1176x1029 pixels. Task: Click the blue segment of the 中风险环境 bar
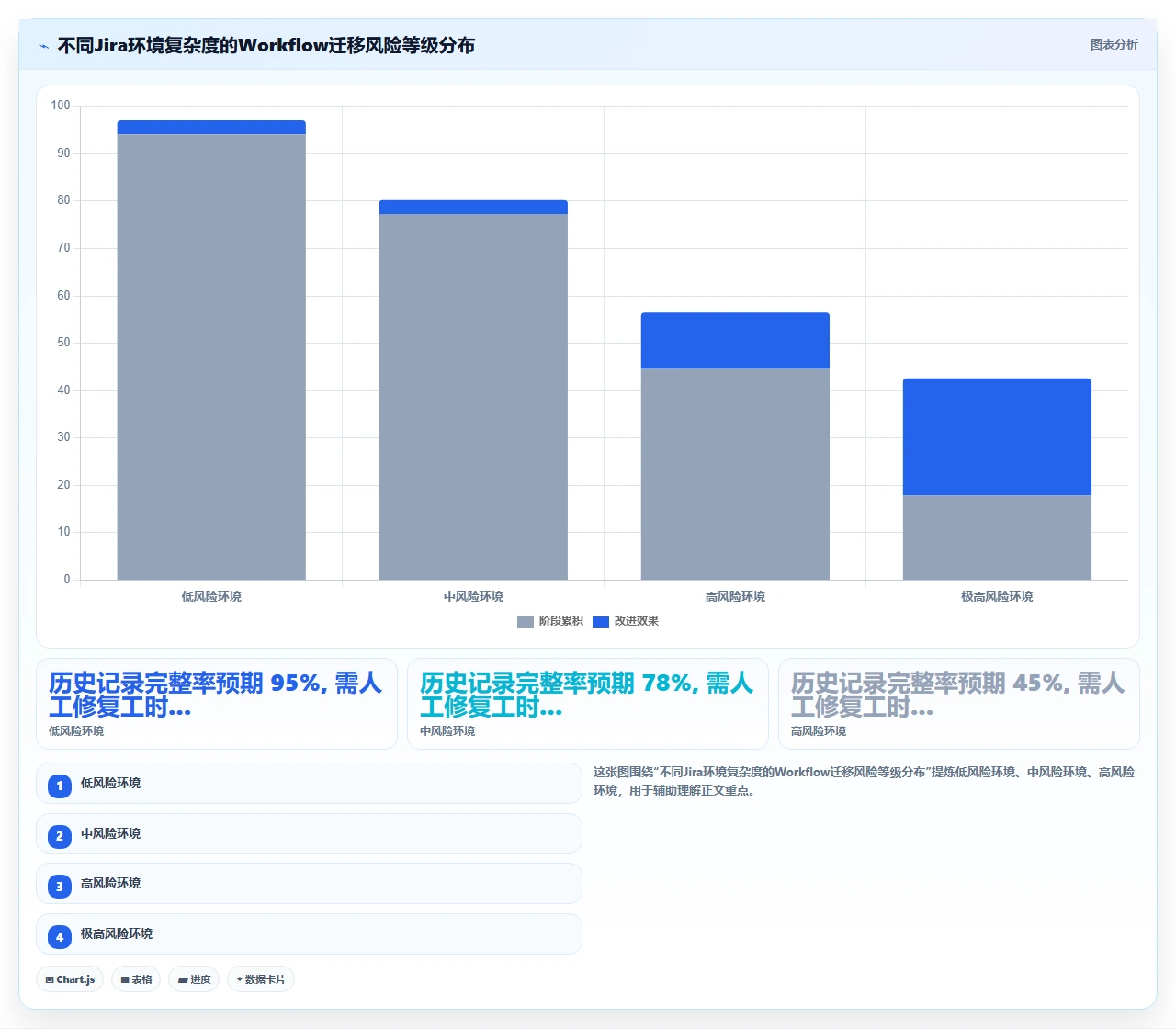473,208
